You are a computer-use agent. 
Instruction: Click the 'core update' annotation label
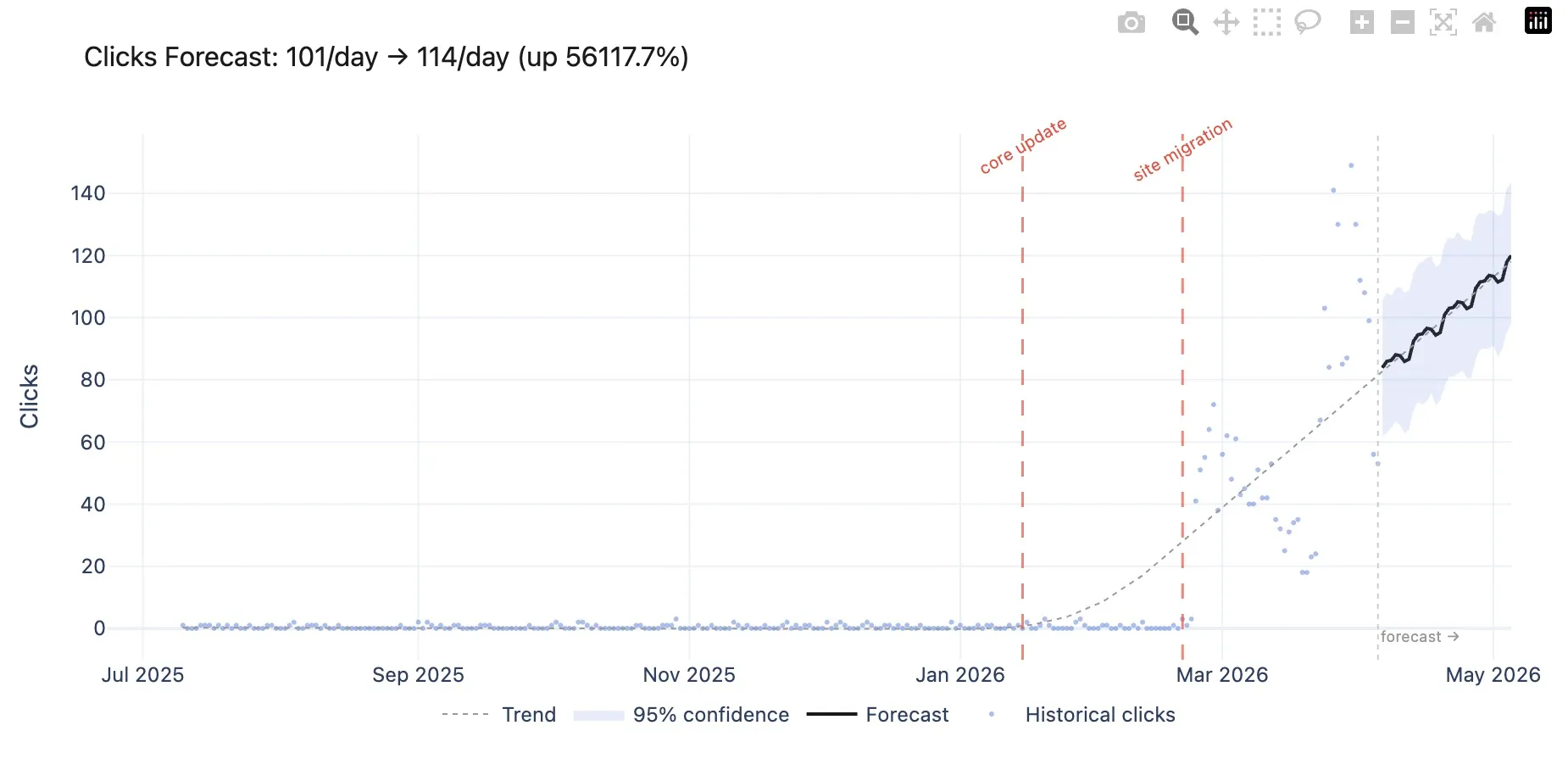click(x=1023, y=147)
